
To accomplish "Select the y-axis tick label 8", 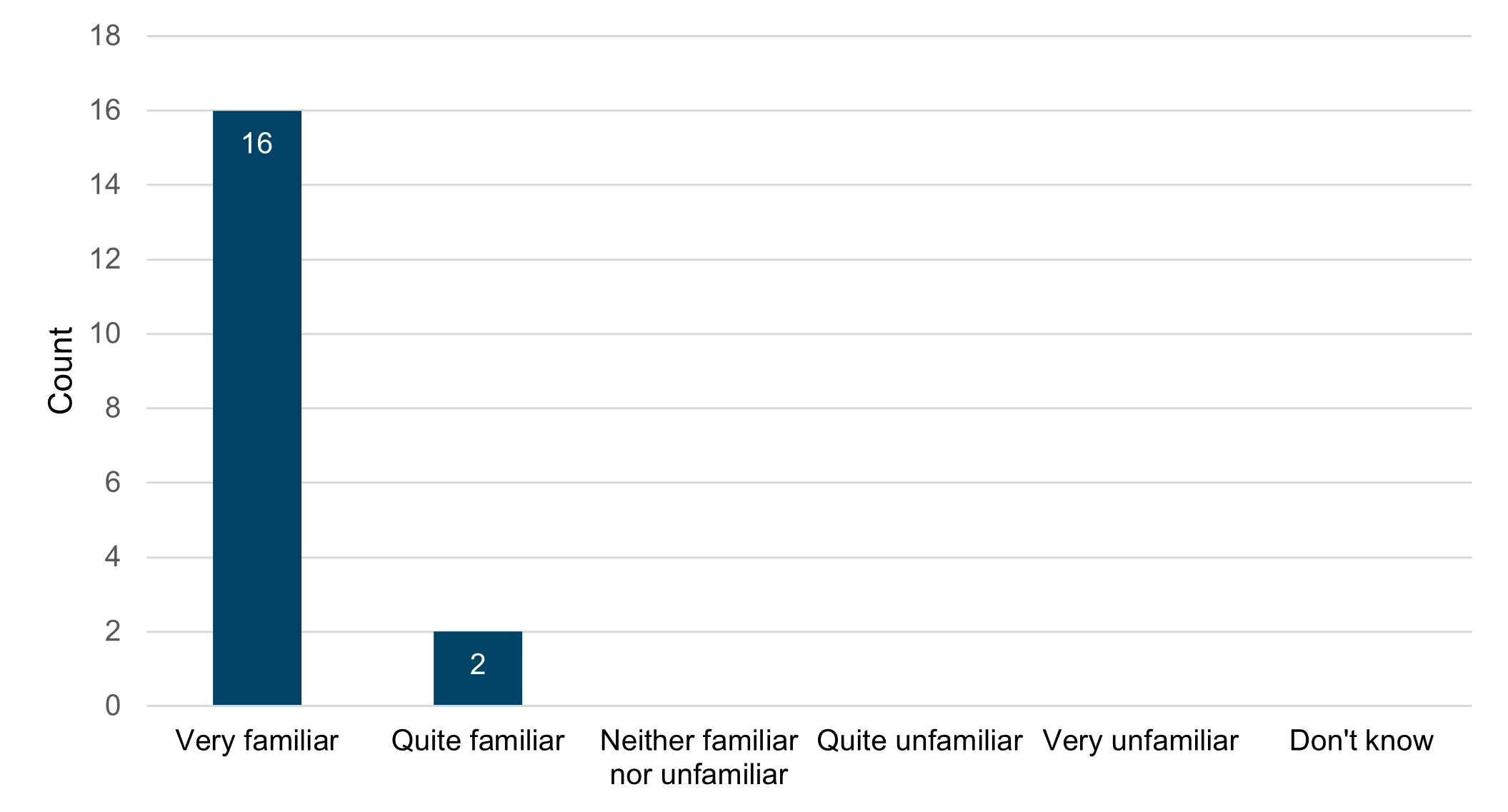I will tap(112, 408).
